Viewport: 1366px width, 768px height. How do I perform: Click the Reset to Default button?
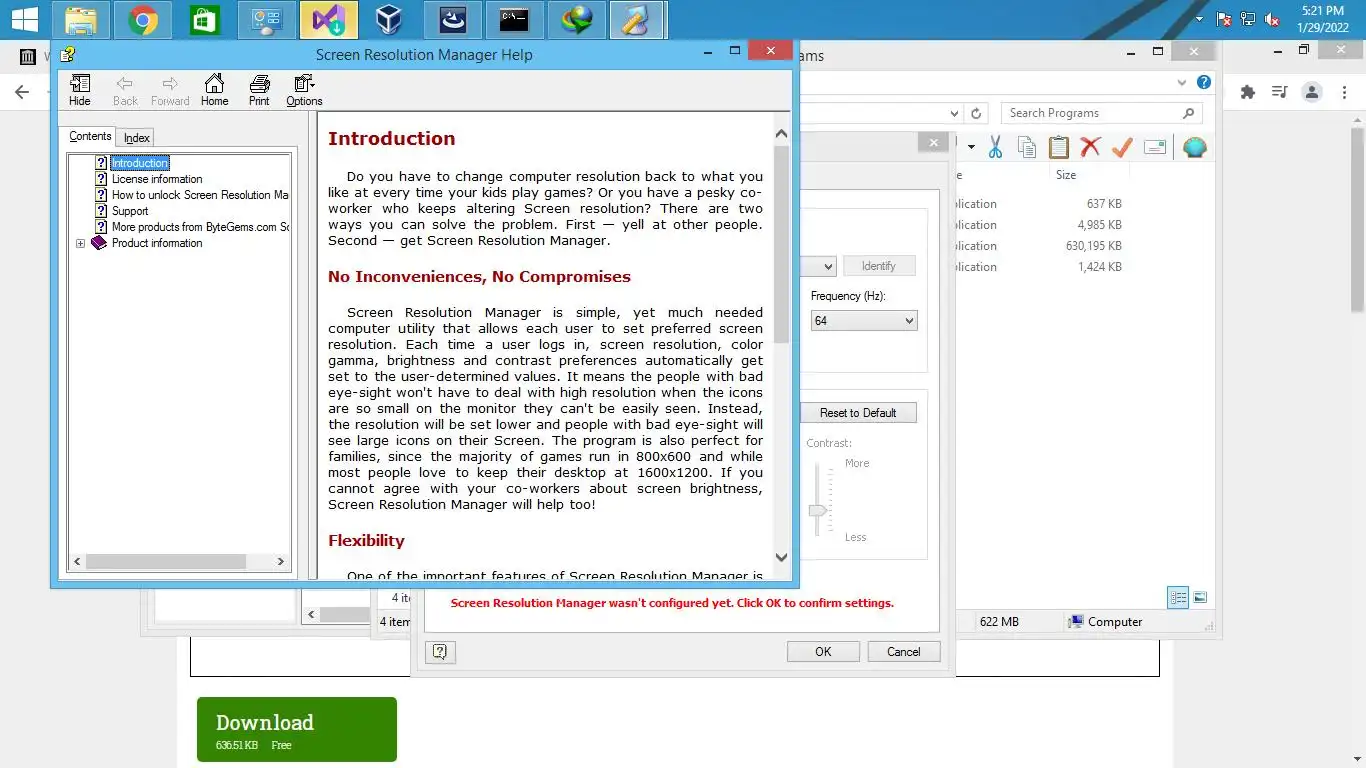click(858, 413)
